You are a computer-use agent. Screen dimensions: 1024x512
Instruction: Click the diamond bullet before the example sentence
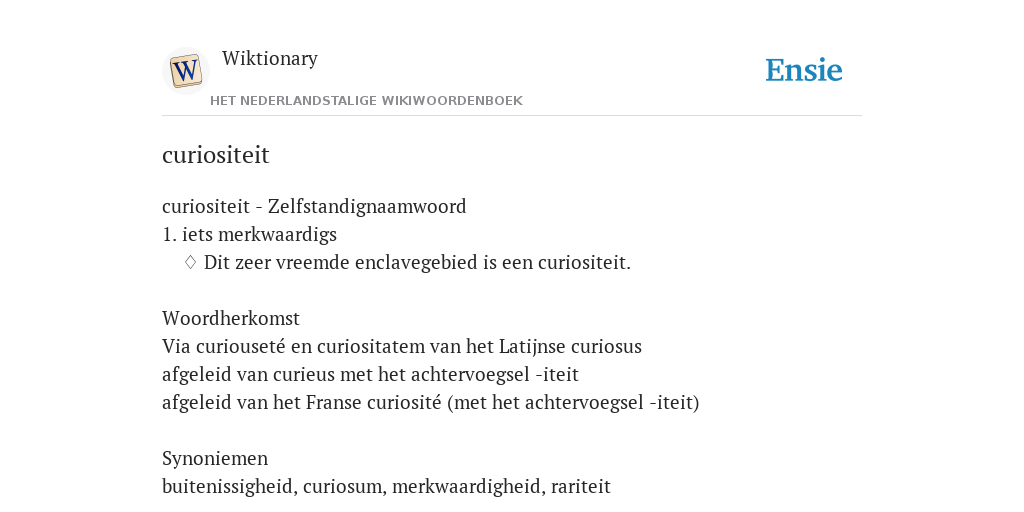point(191,262)
